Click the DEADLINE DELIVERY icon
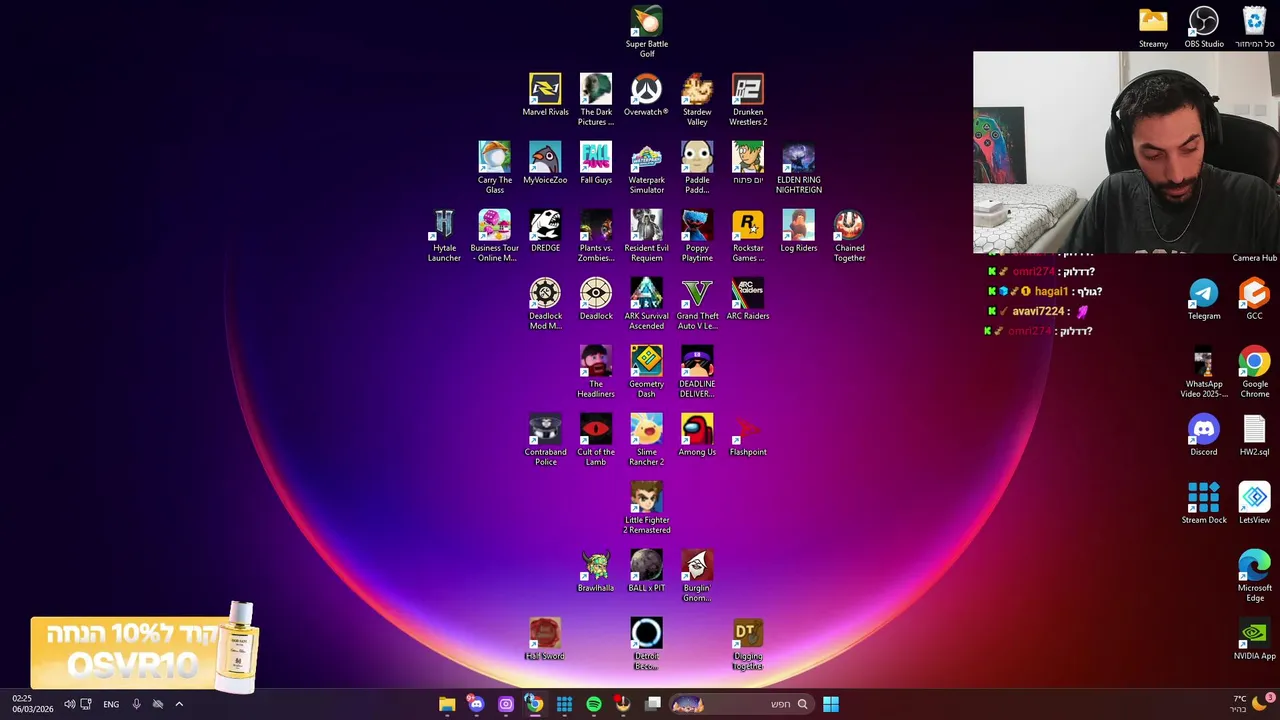Image resolution: width=1280 pixels, height=720 pixels. click(697, 372)
